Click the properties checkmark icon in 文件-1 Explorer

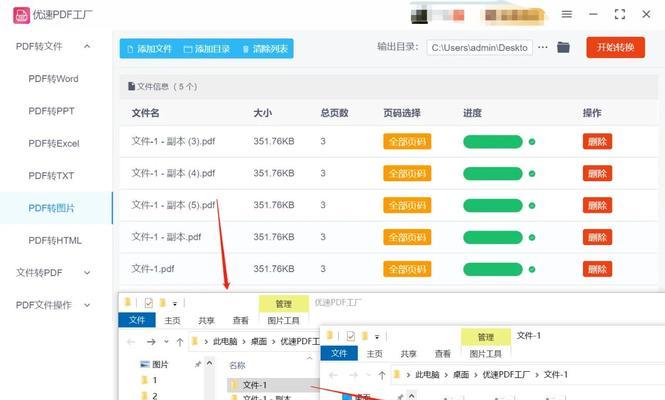tap(351, 336)
